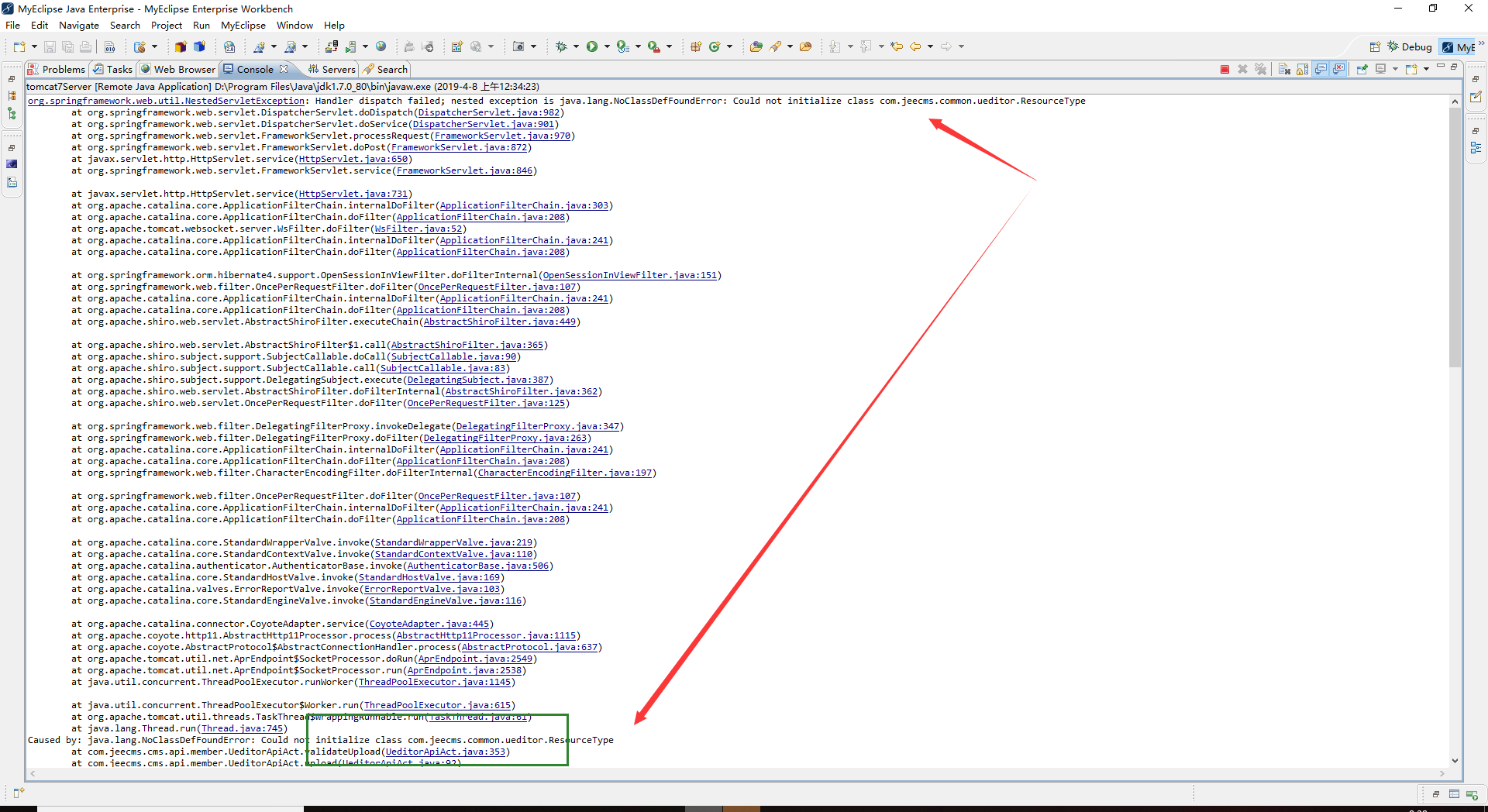Clear the console output
The image size is (1488, 812).
1284,70
